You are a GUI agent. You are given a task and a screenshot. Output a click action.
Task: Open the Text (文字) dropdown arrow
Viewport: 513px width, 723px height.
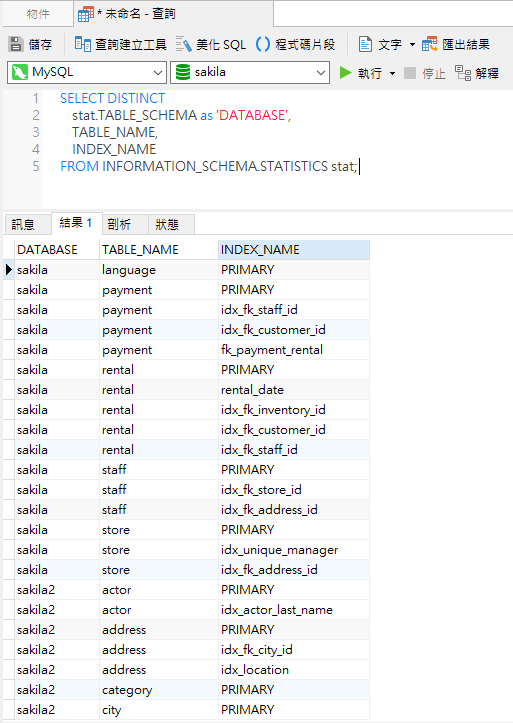tap(412, 45)
